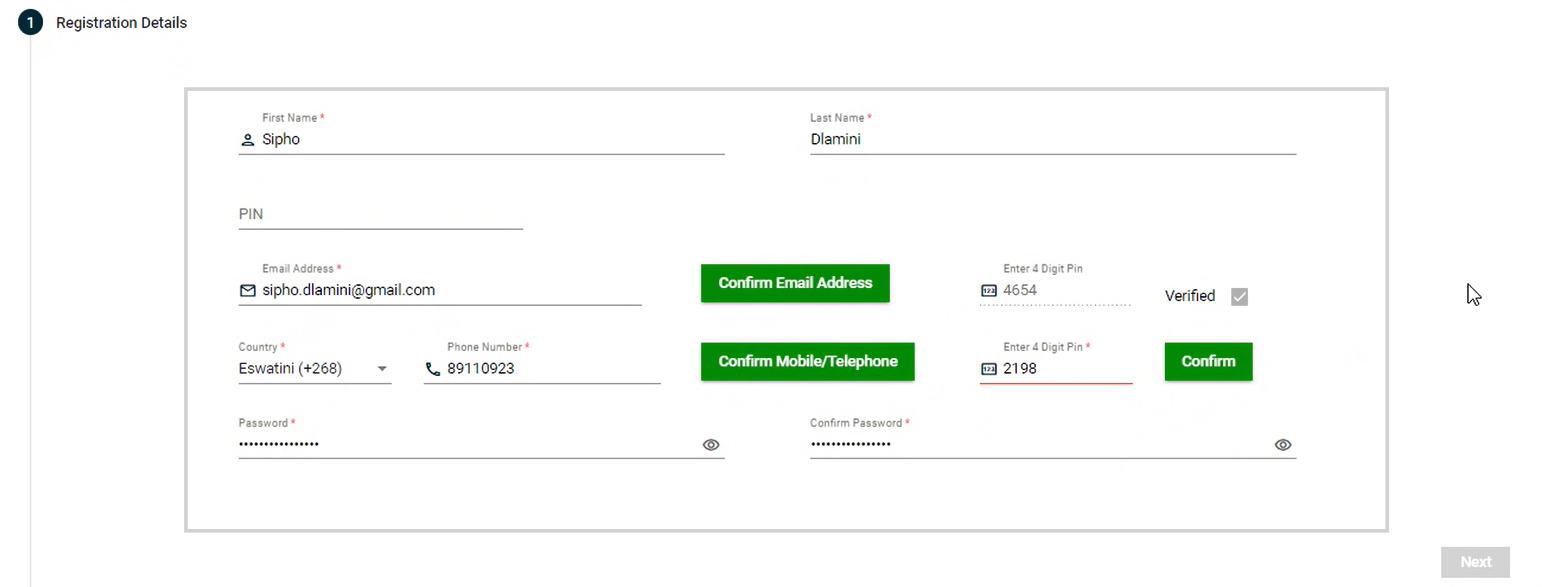Click the envelope icon beside Email Address

(x=248, y=291)
